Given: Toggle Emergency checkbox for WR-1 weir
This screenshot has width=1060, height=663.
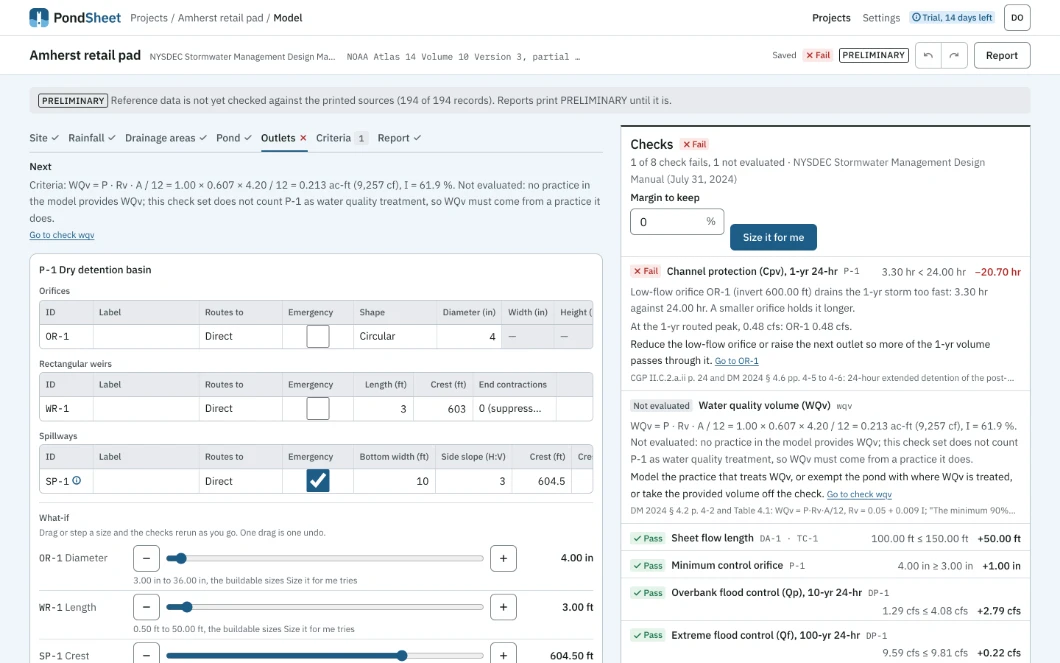Looking at the screenshot, I should click(x=318, y=408).
